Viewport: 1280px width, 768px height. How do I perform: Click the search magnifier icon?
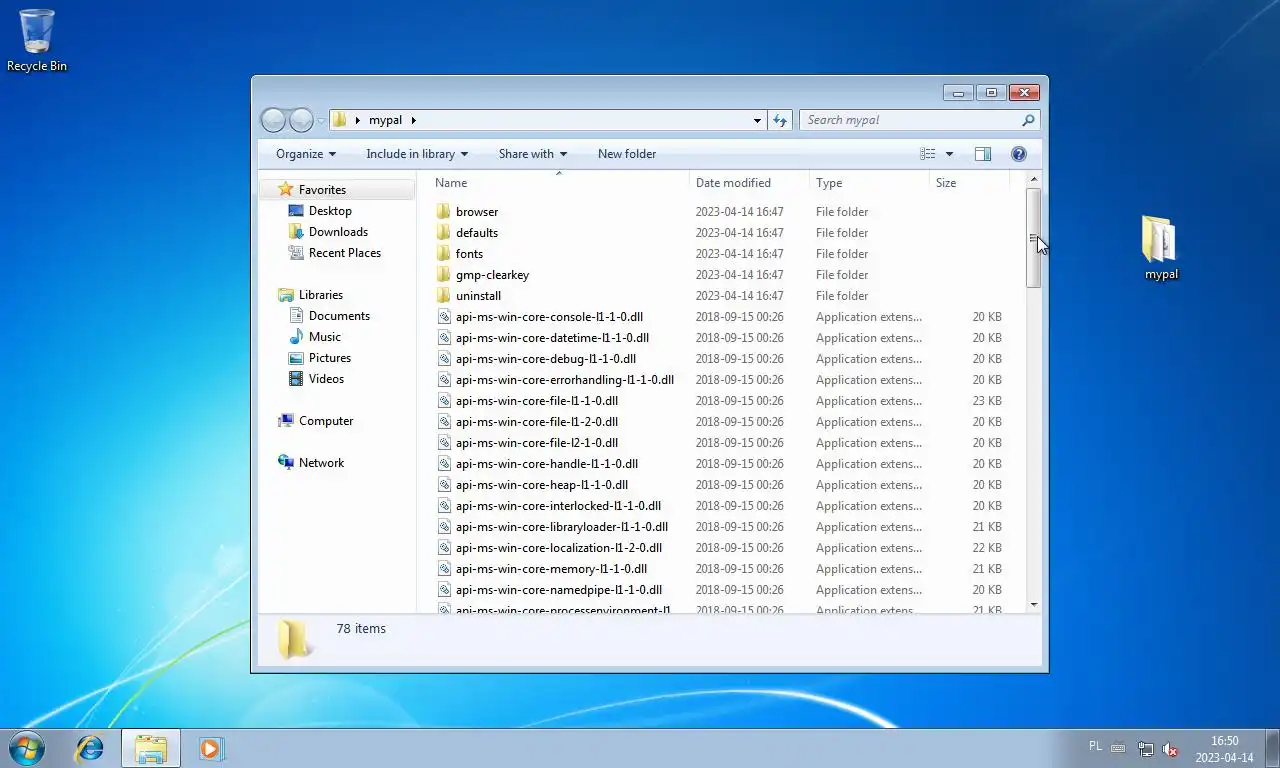click(1028, 120)
